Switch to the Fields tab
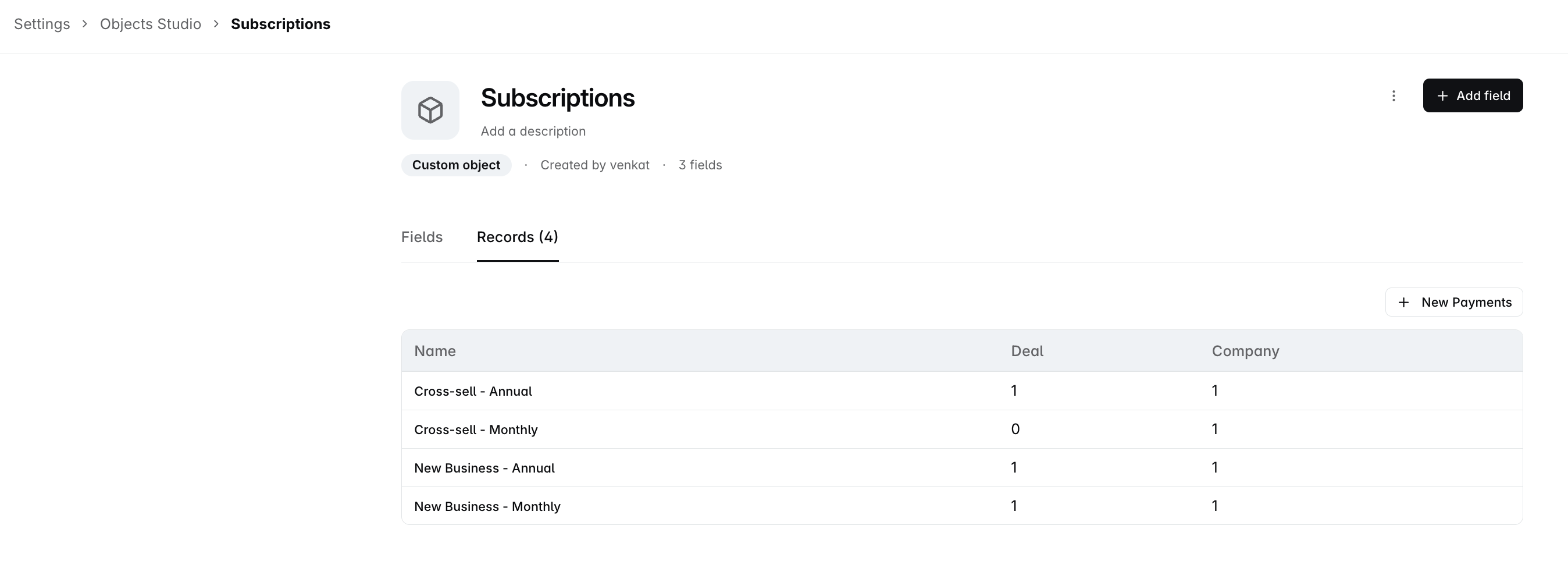 (422, 237)
